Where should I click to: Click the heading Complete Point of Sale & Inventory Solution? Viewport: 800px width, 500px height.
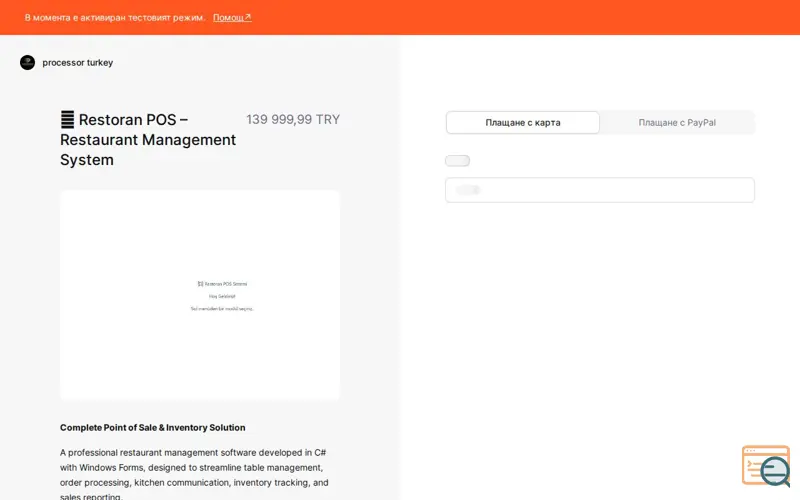coord(153,428)
